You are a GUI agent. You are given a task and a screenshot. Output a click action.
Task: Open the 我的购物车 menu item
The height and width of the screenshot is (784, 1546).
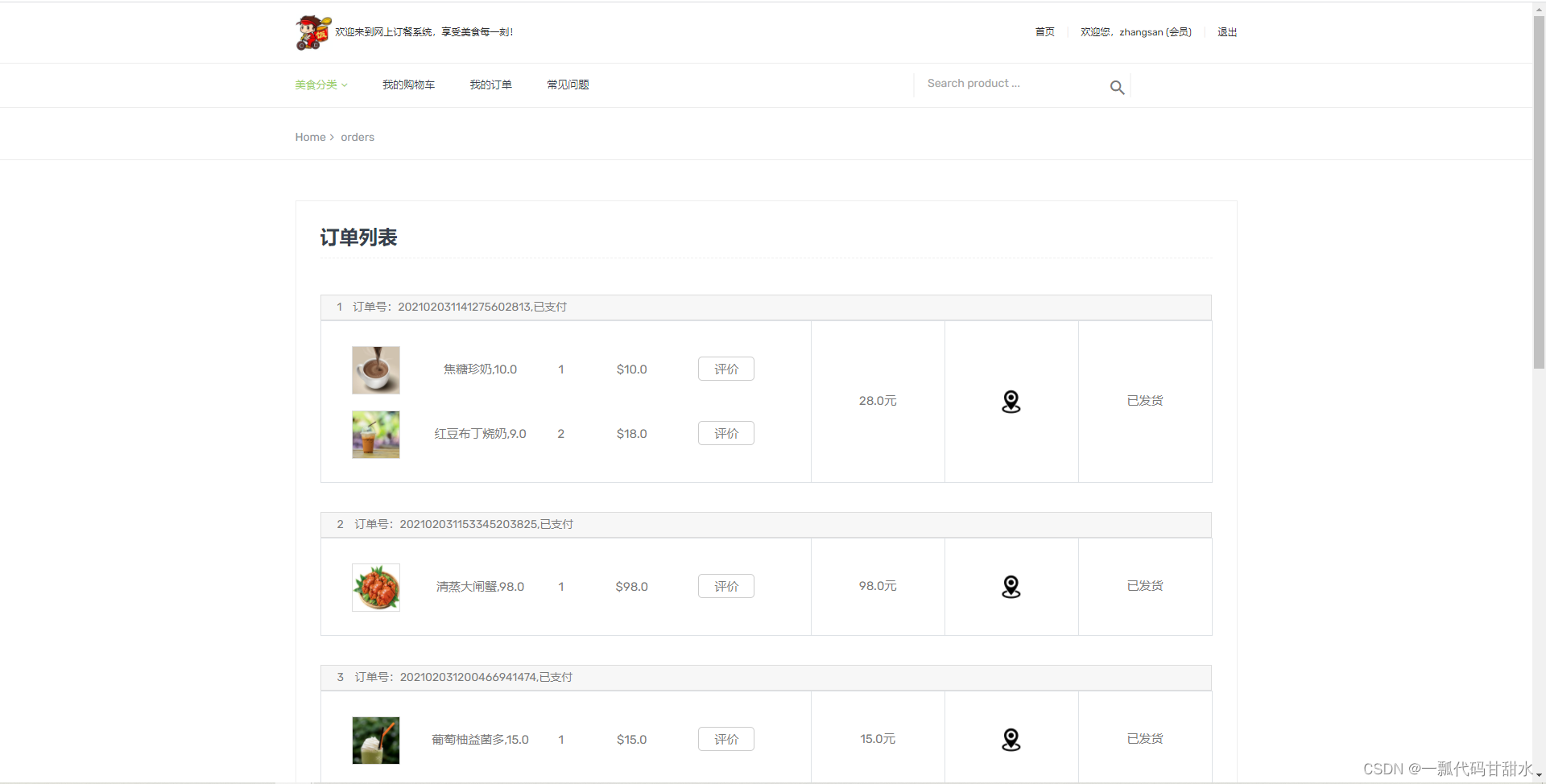(408, 85)
